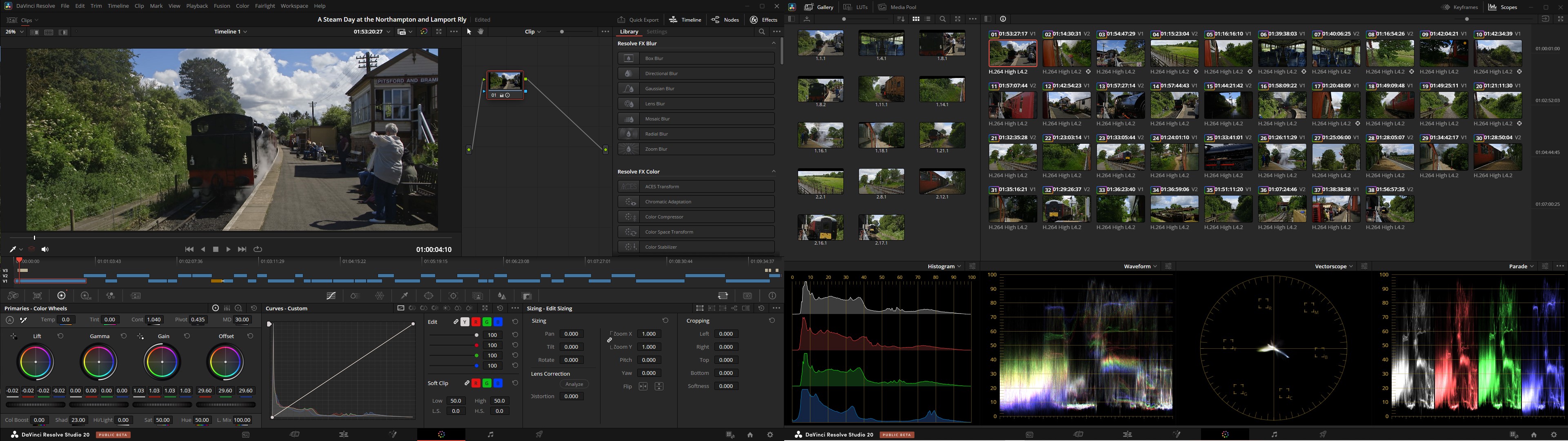The image size is (1568, 441).
Task: Click the Gamma master wheel slider
Action: 99,404
